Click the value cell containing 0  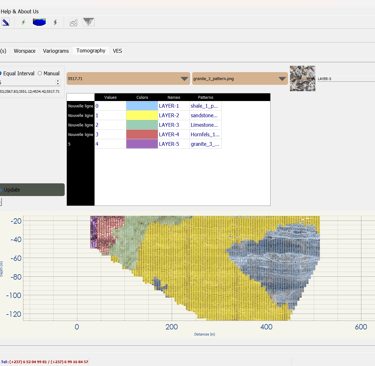110,106
